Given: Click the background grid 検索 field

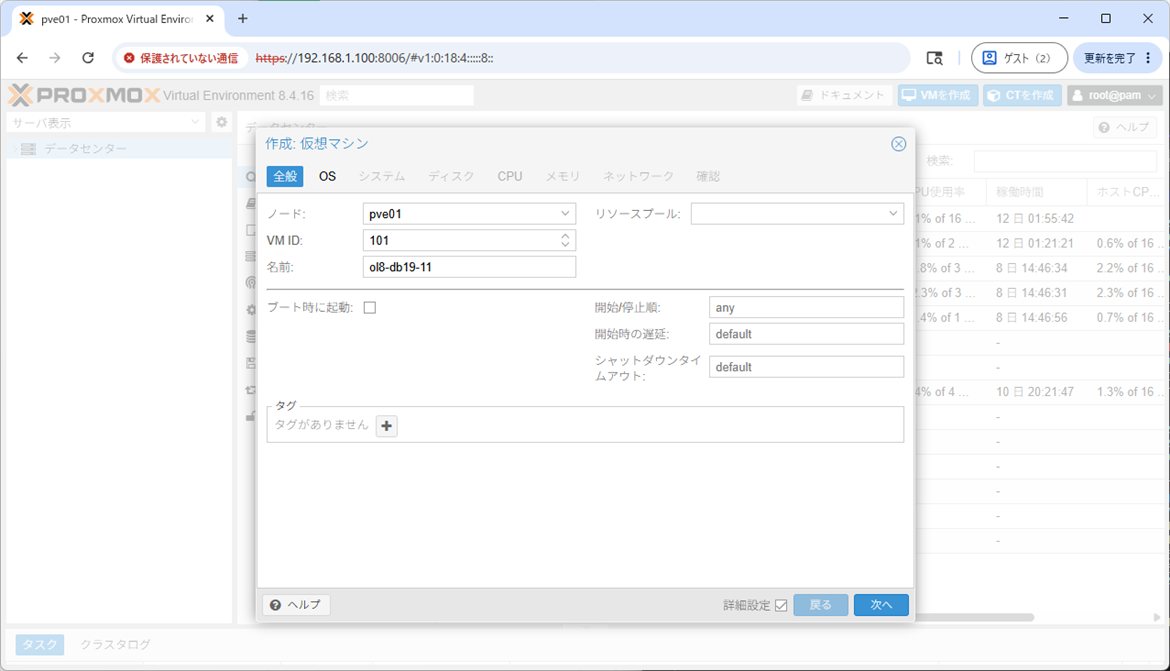Looking at the screenshot, I should tap(1065, 160).
